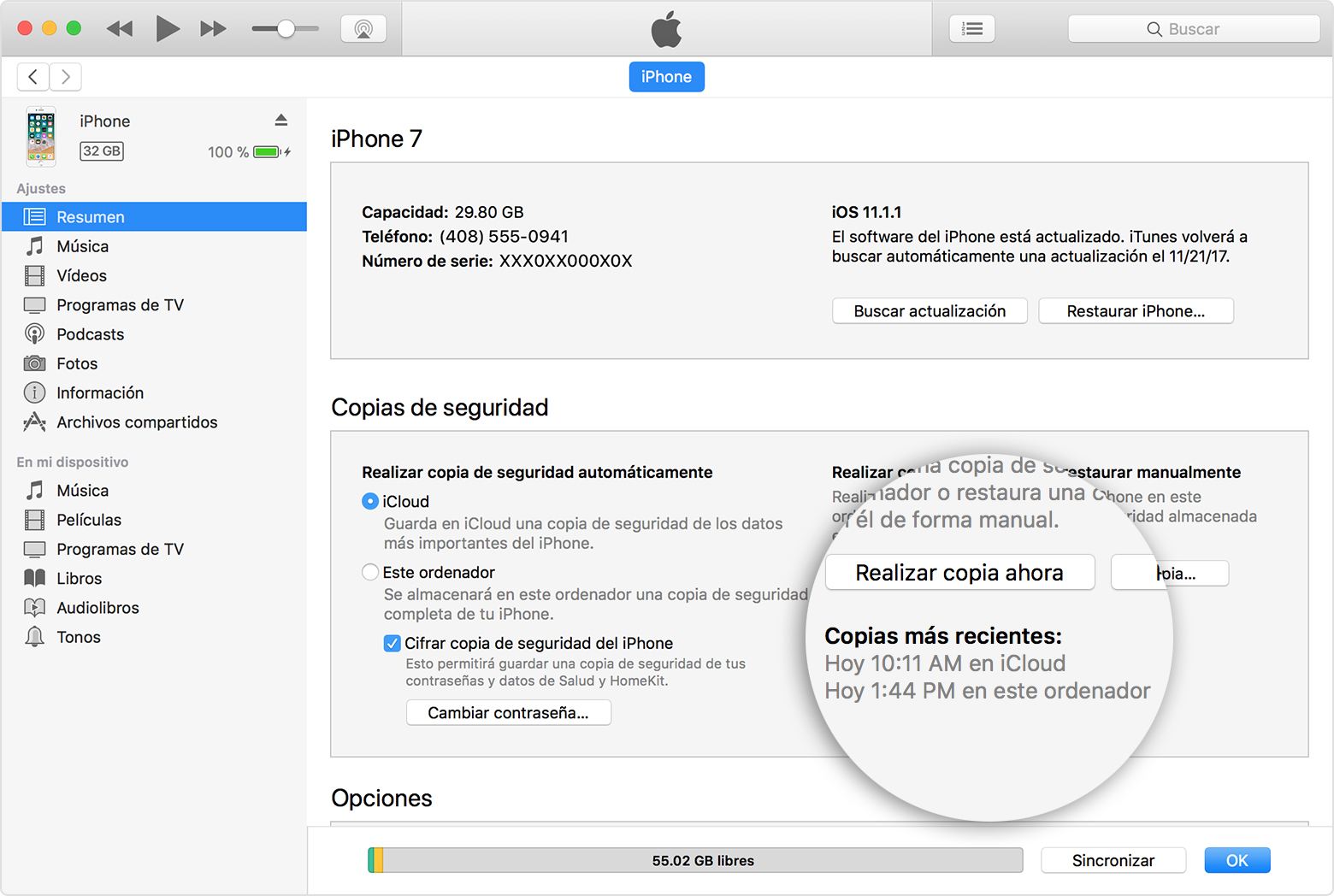Viewport: 1334px width, 896px height.
Task: Select the iCloud backup radio option
Action: (370, 501)
